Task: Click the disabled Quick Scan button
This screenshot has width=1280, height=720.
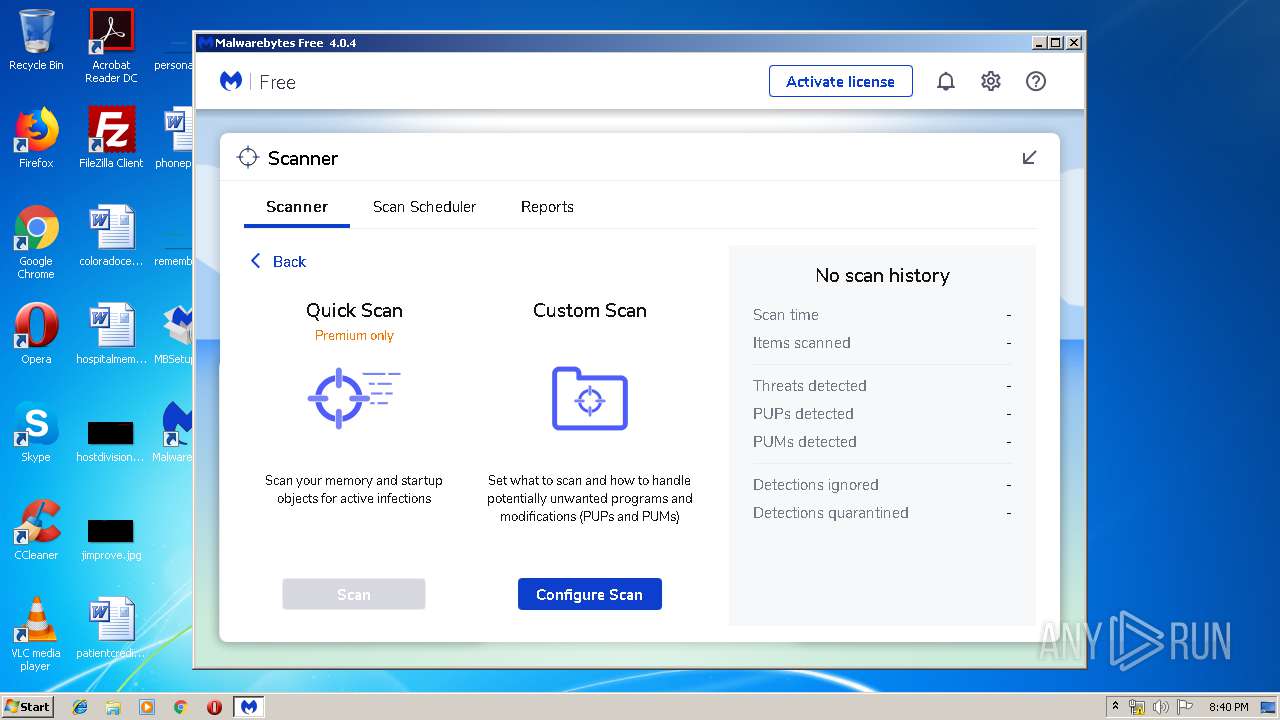Action: pyautogui.click(x=353, y=594)
